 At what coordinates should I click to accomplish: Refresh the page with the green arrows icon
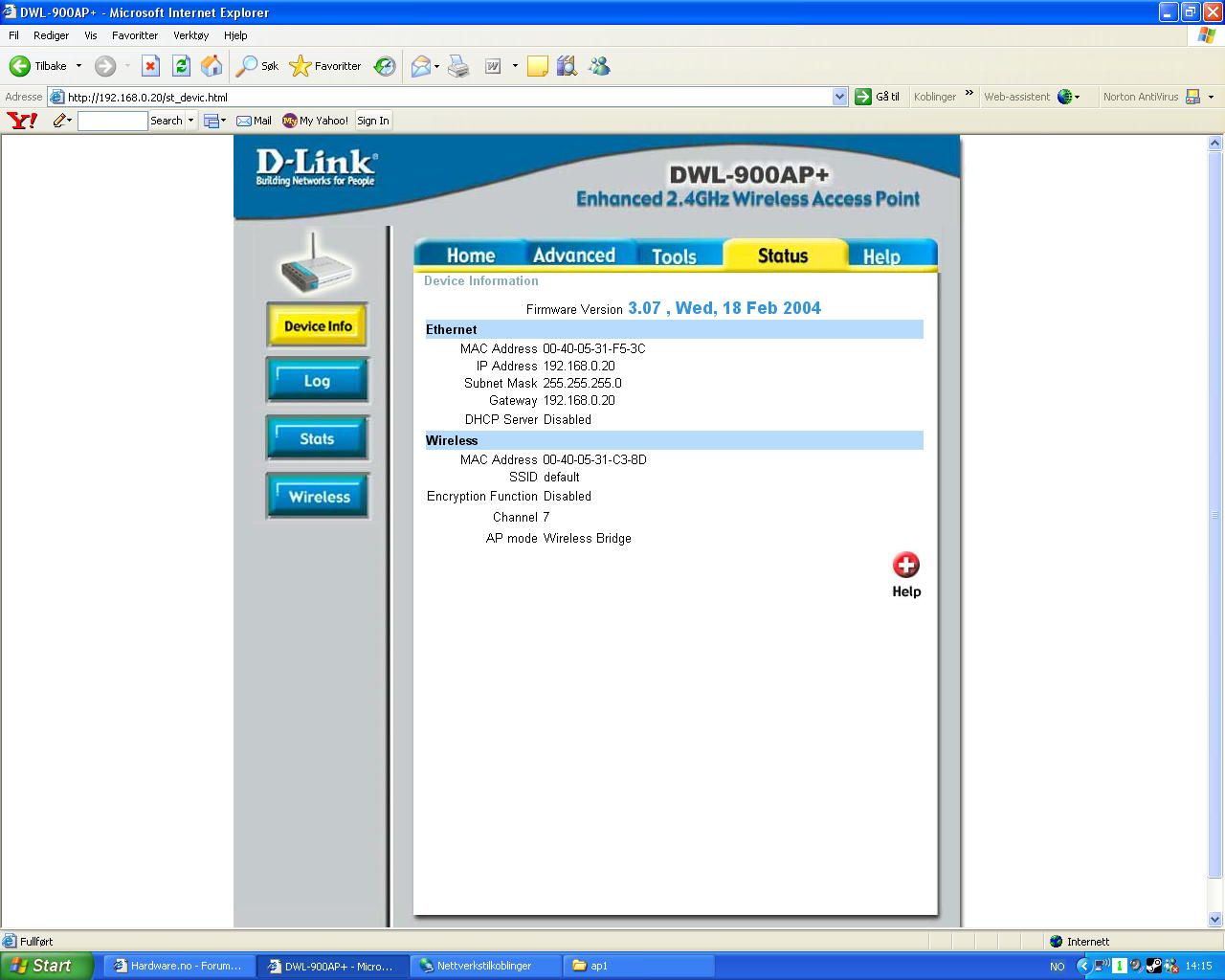pos(181,66)
